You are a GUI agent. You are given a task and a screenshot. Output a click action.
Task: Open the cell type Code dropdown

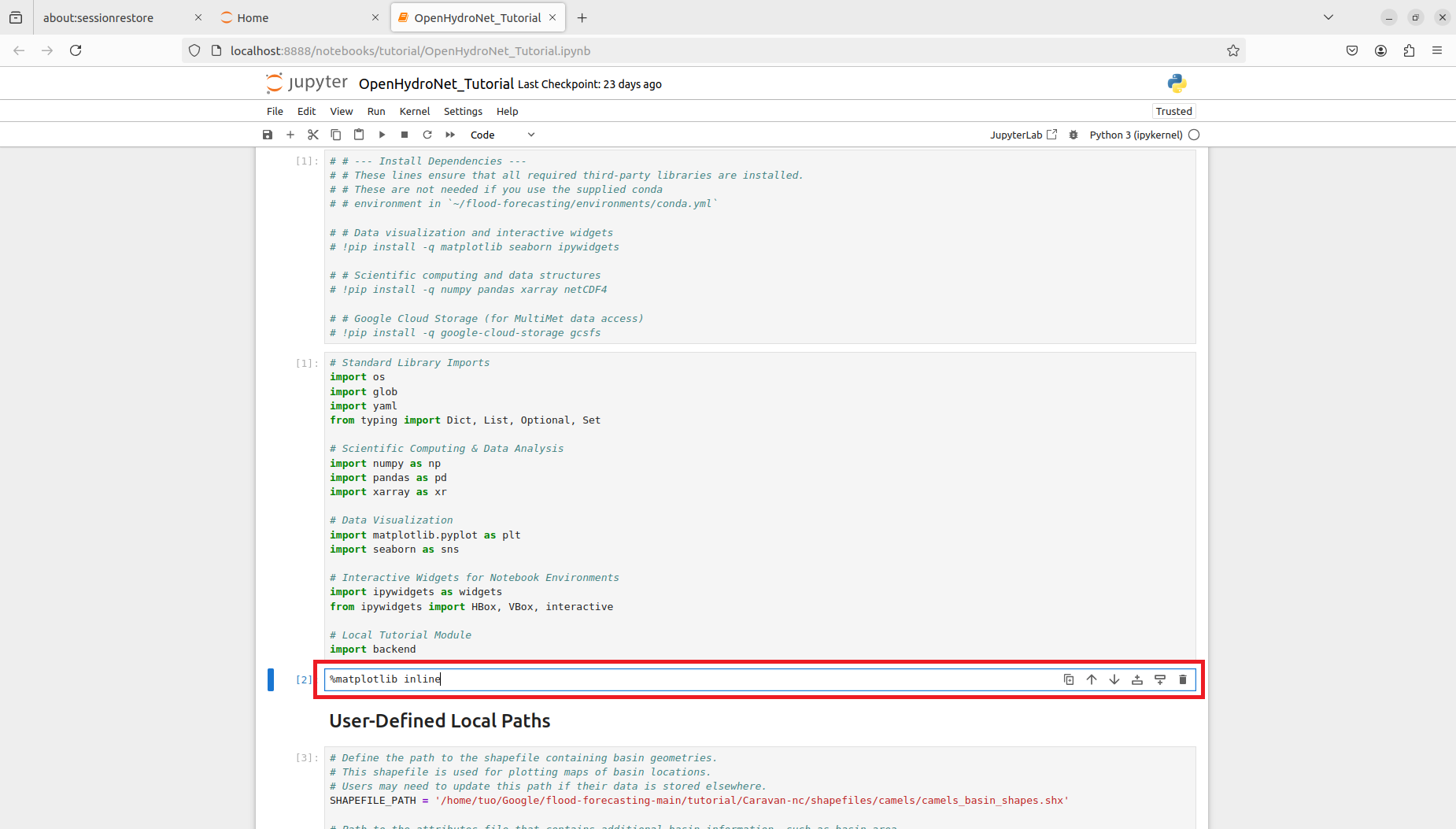[x=502, y=135]
